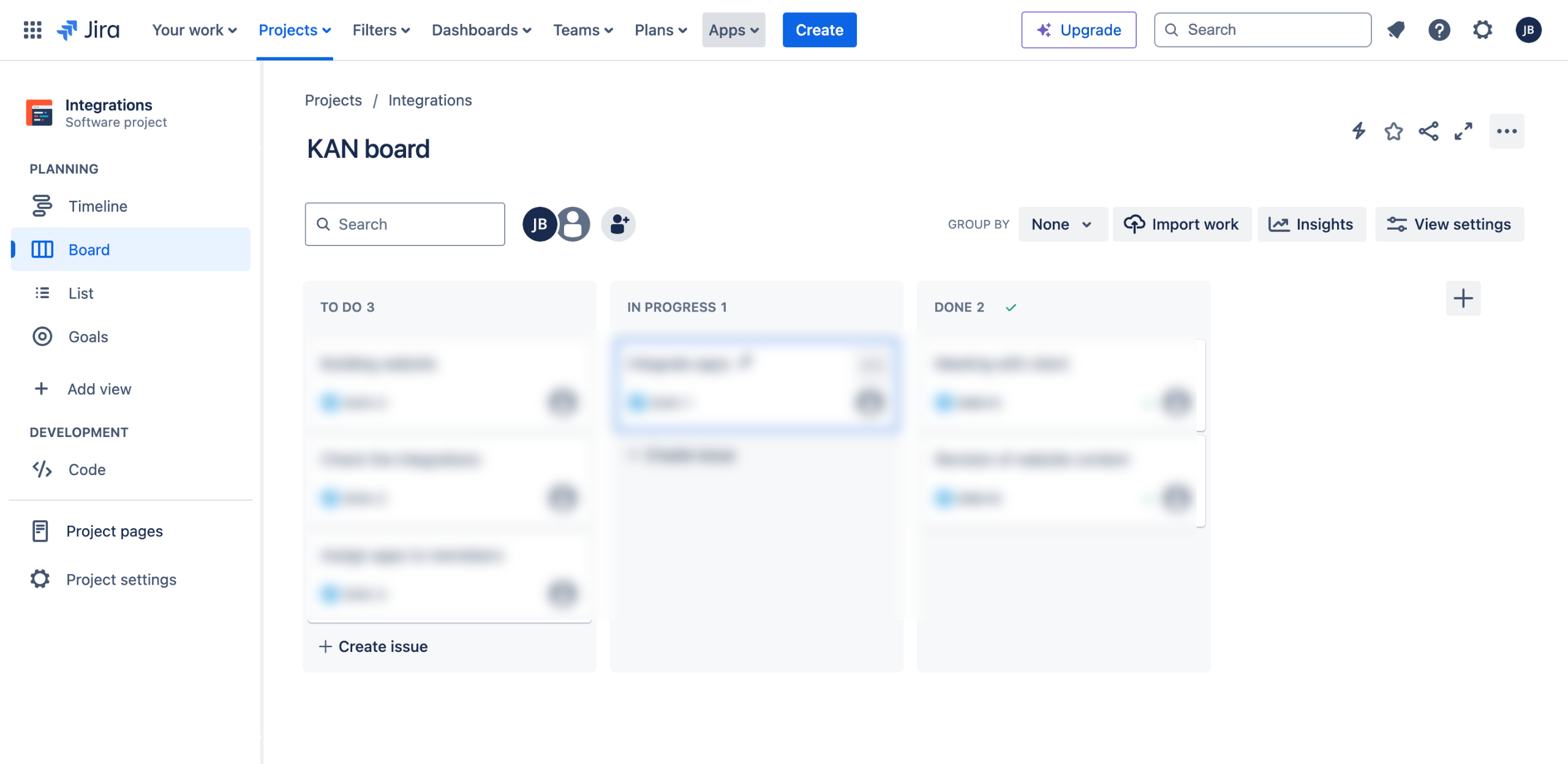Open the help question mark icon

[1439, 29]
